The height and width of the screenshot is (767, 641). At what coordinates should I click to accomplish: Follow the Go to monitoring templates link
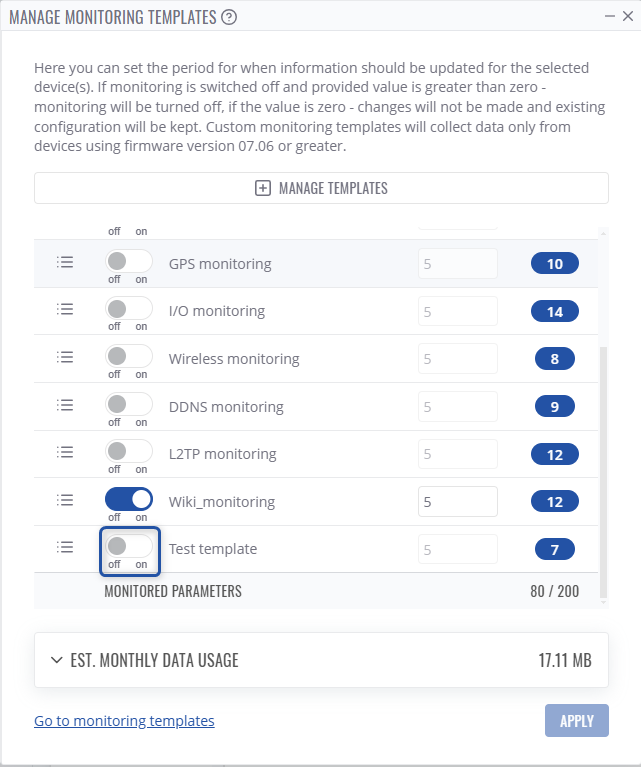pyautogui.click(x=124, y=720)
